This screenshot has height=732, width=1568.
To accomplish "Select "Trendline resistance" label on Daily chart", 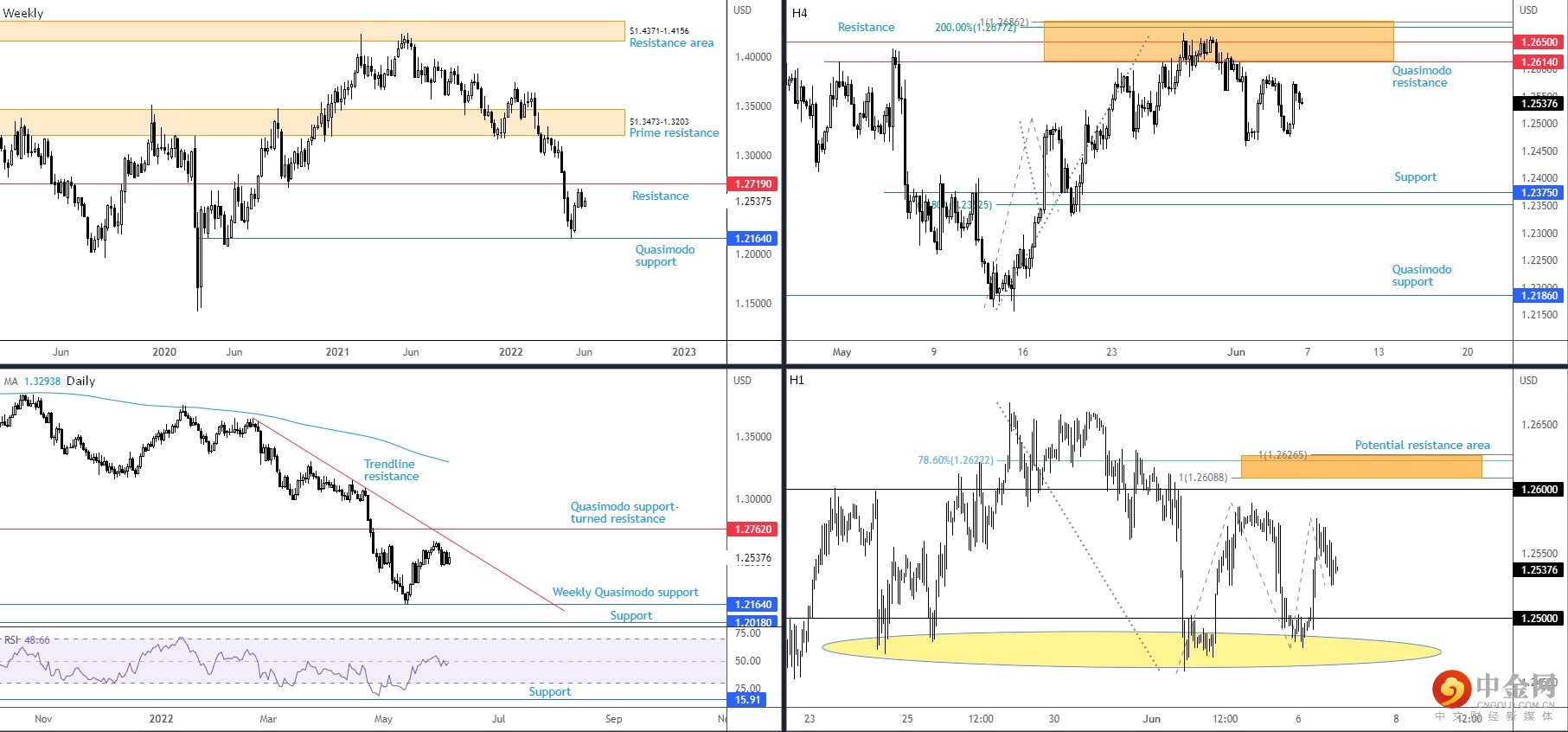I will 391,471.
